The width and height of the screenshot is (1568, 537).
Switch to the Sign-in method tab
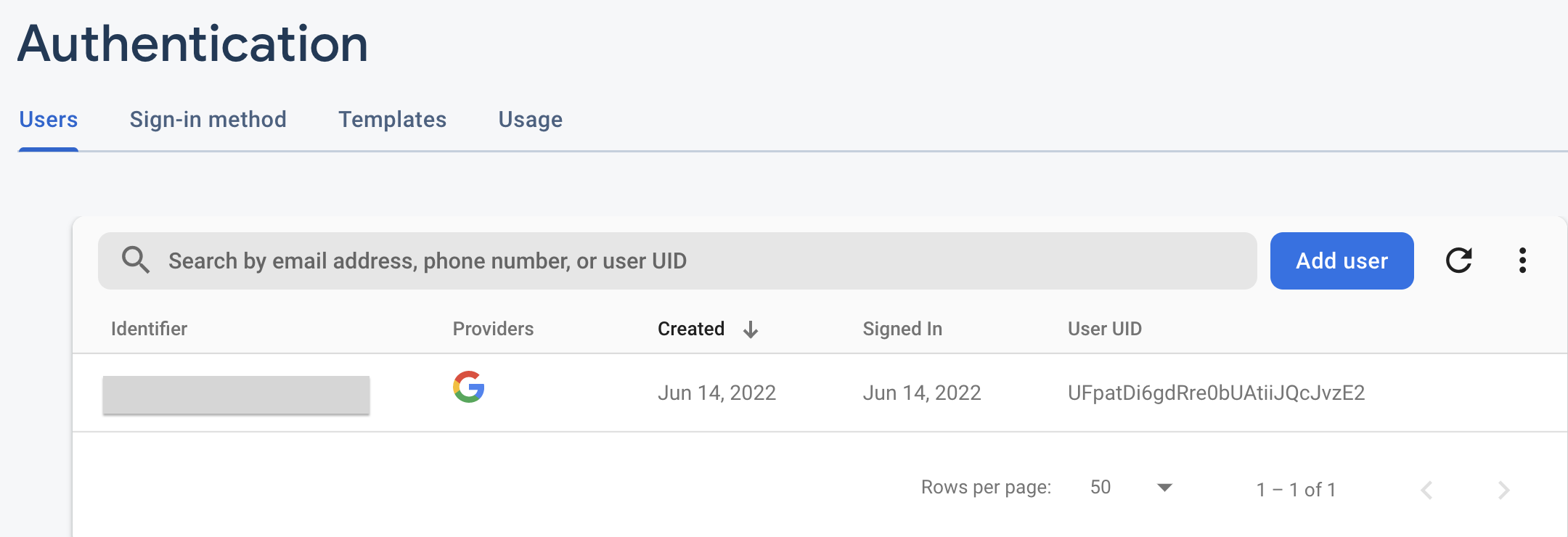click(208, 119)
